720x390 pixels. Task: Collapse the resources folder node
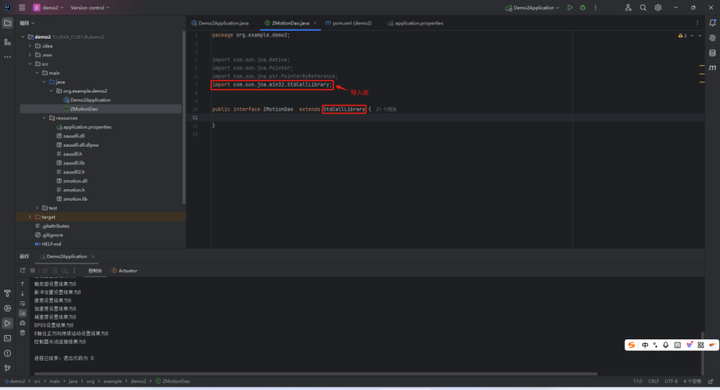point(45,118)
